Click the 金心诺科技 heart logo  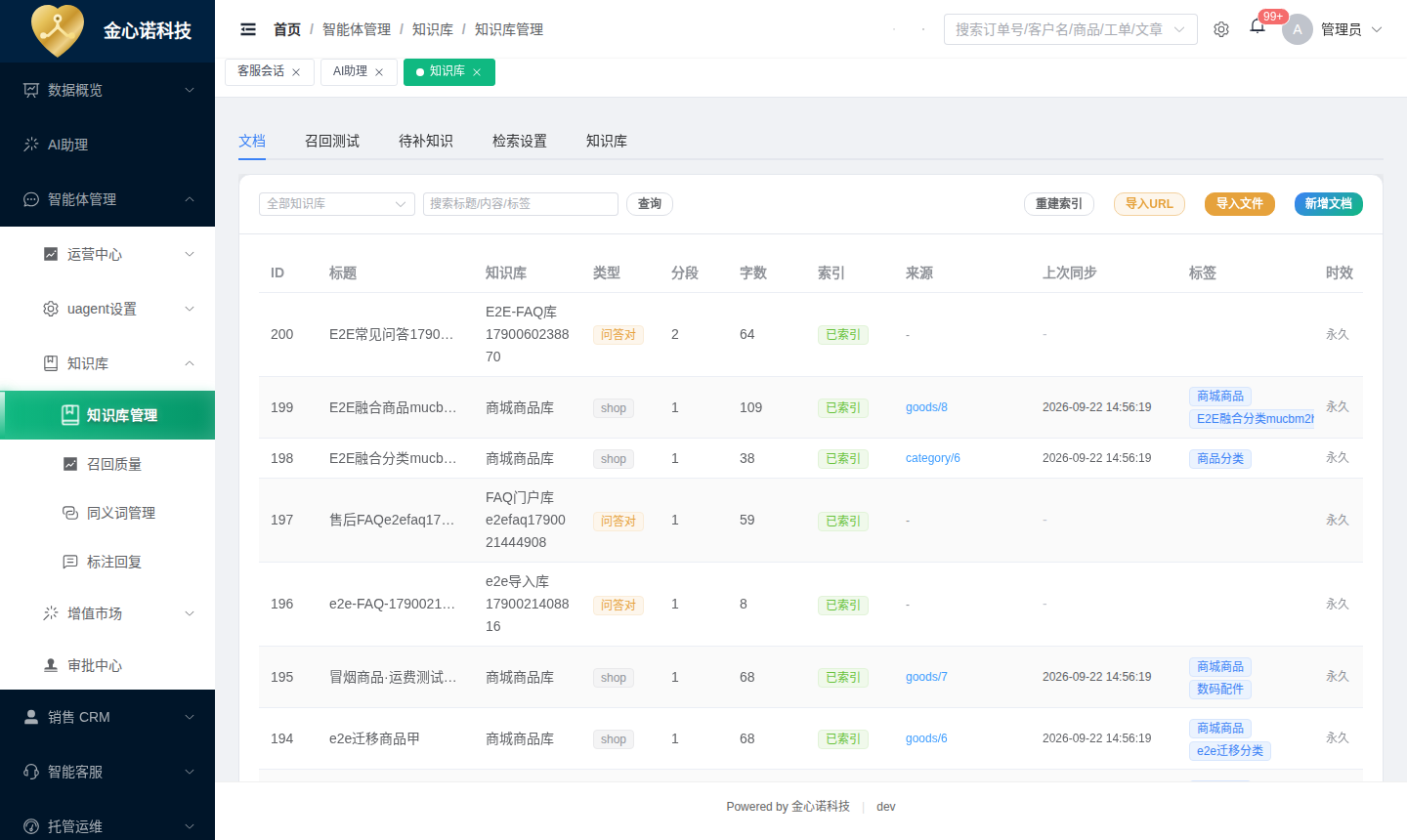pos(58,30)
